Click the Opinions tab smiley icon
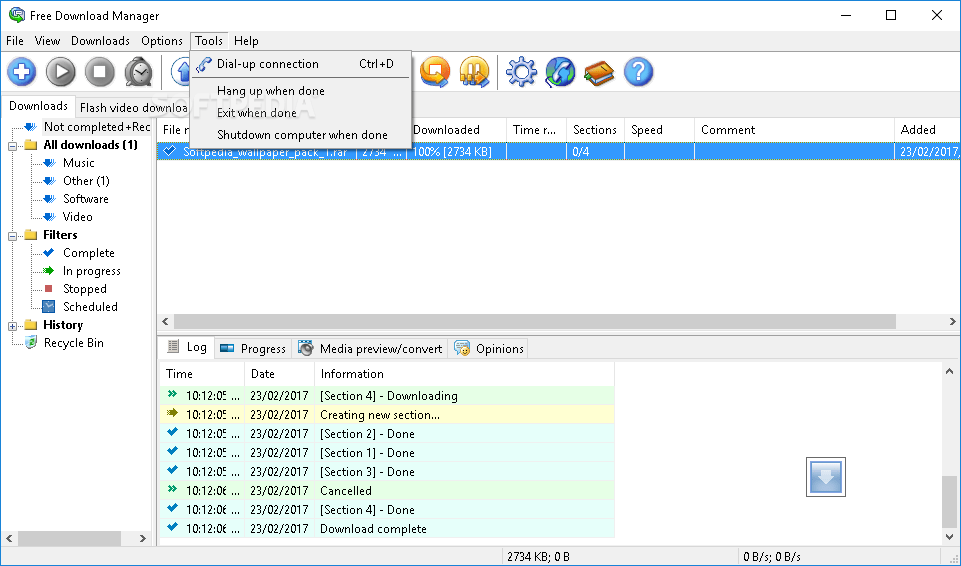The width and height of the screenshot is (961, 566). [x=462, y=348]
